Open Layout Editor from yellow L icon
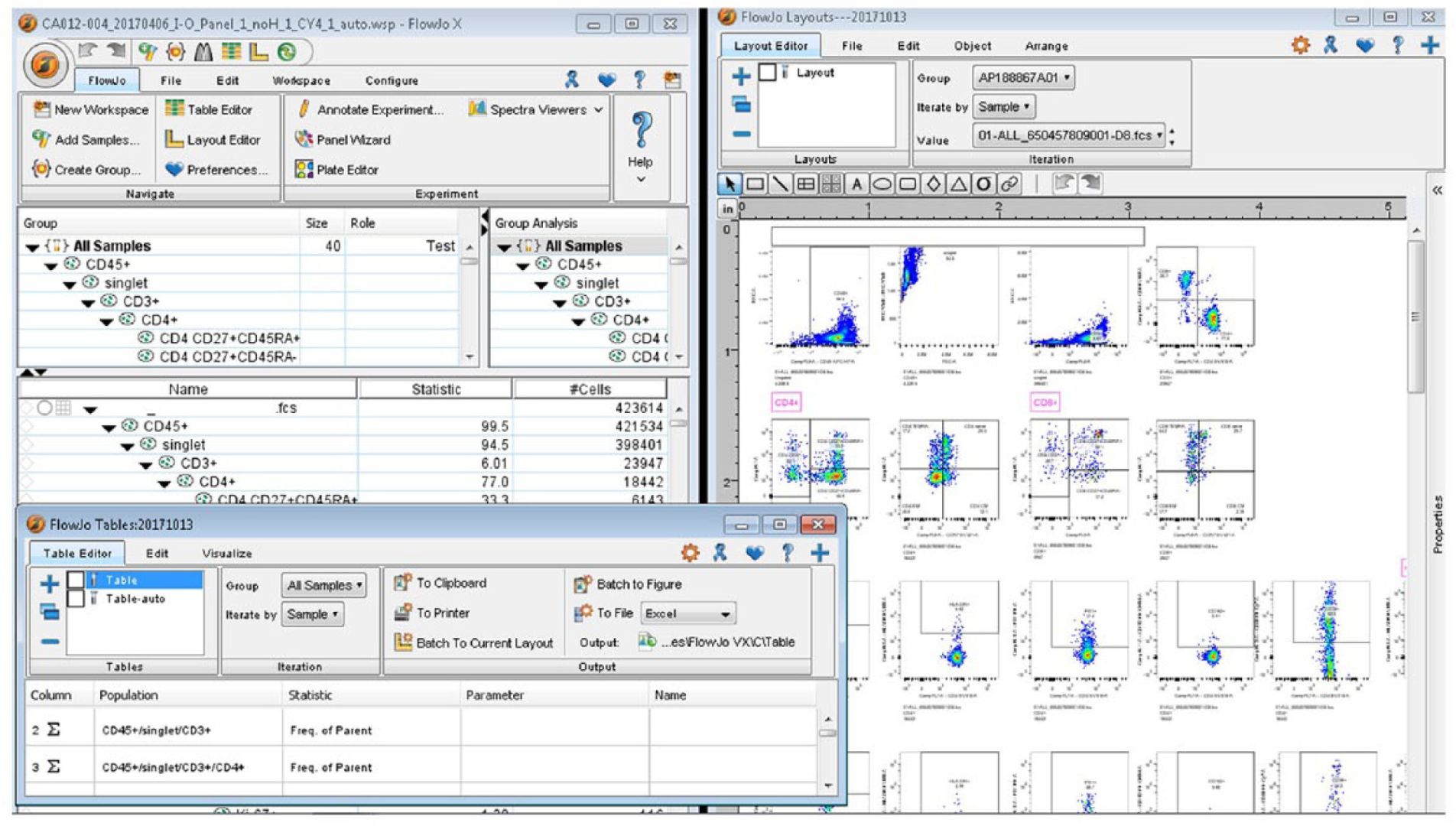The image size is (1456, 826). pyautogui.click(x=258, y=52)
